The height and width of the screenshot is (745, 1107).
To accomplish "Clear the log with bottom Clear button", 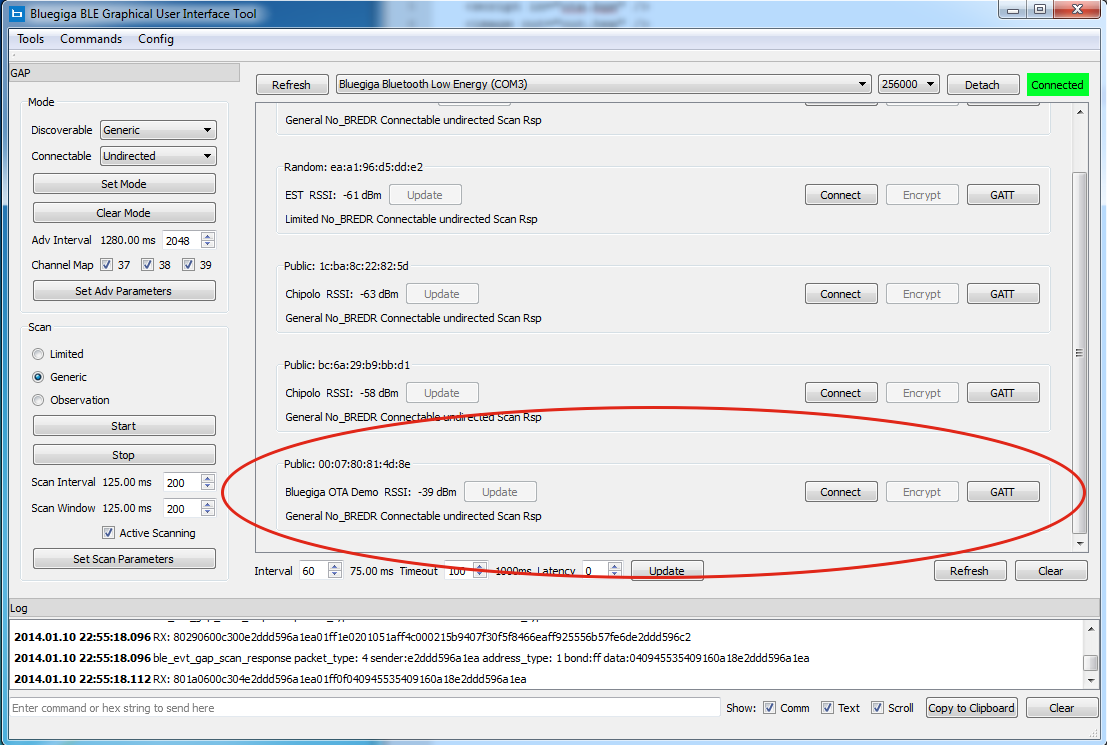I will [x=1062, y=708].
